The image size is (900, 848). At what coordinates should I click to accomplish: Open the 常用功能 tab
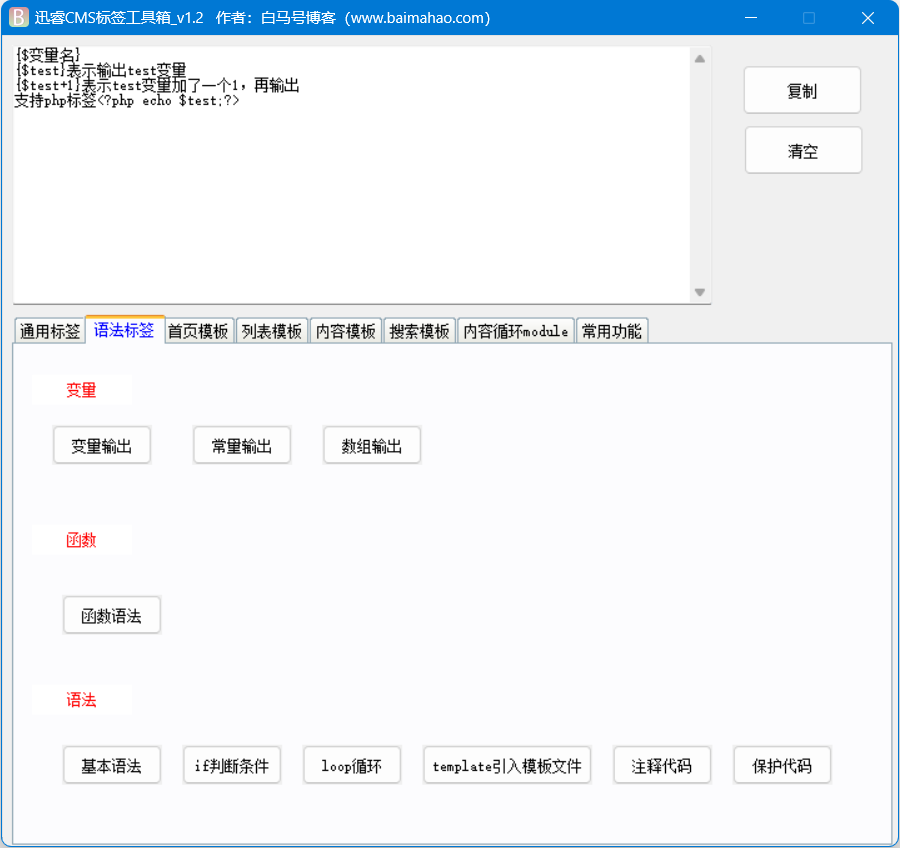(x=612, y=331)
